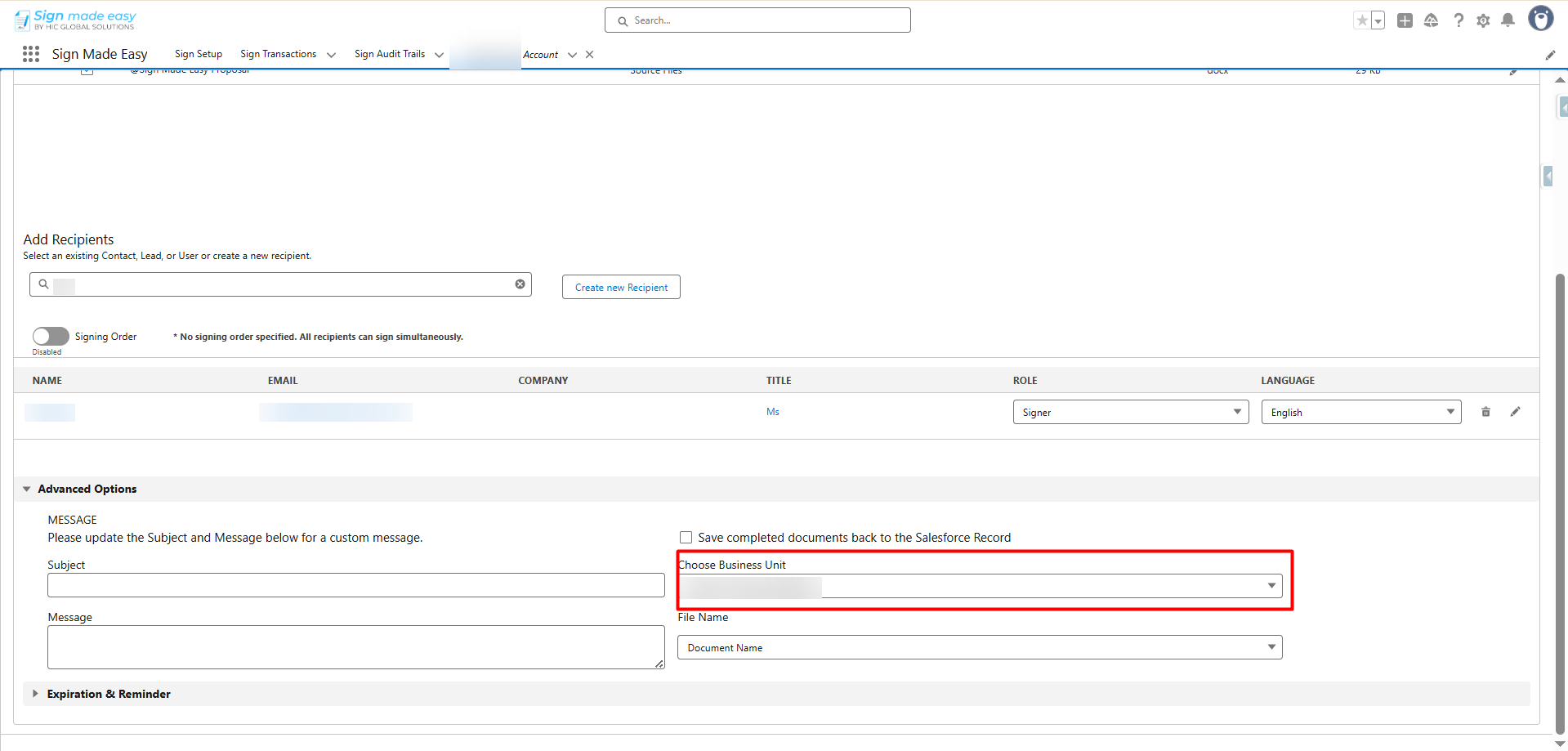Click the Favorites star icon
The image size is (1568, 751).
[1361, 21]
